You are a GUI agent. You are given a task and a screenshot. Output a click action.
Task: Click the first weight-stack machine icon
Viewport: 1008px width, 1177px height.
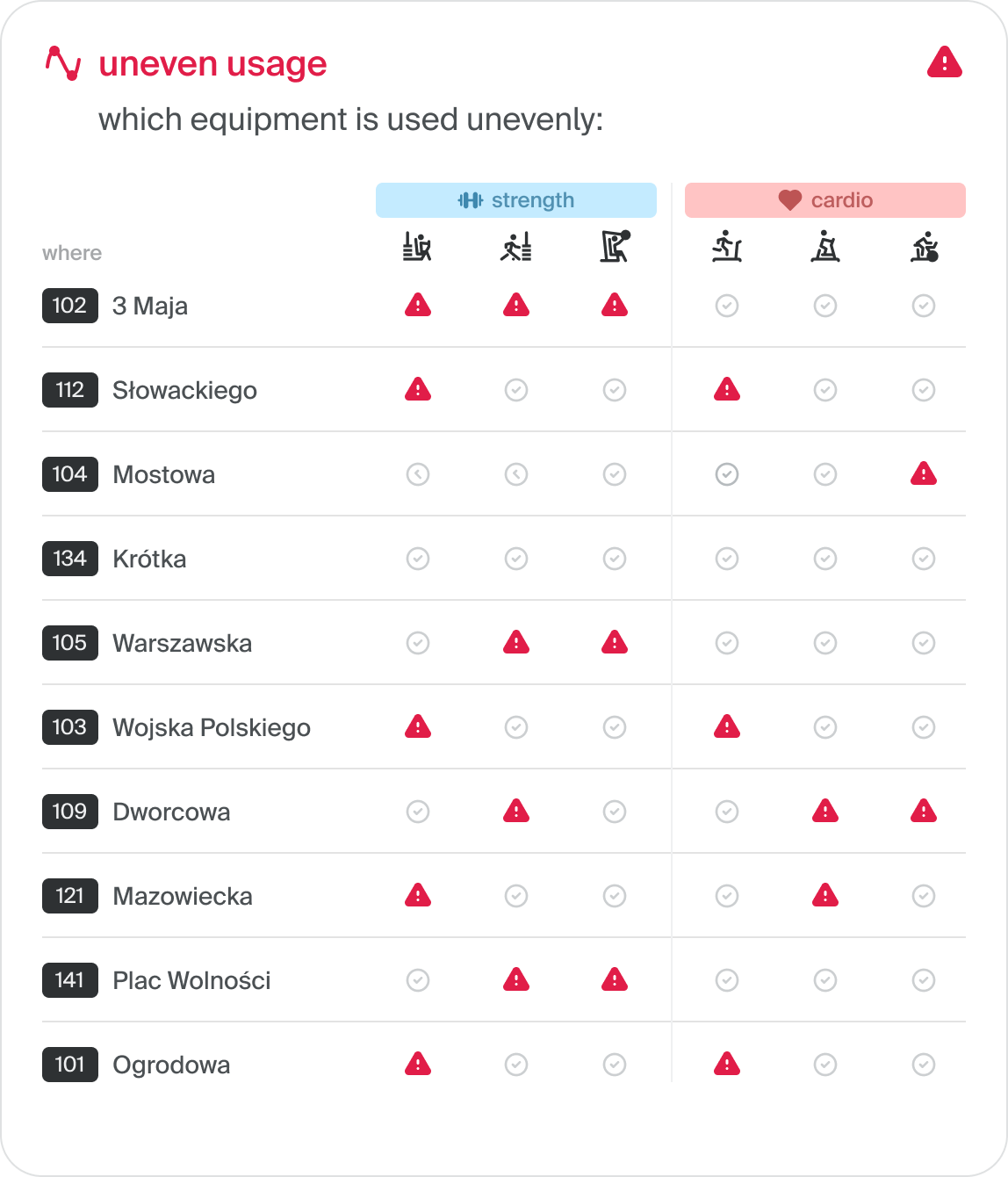pos(418,247)
